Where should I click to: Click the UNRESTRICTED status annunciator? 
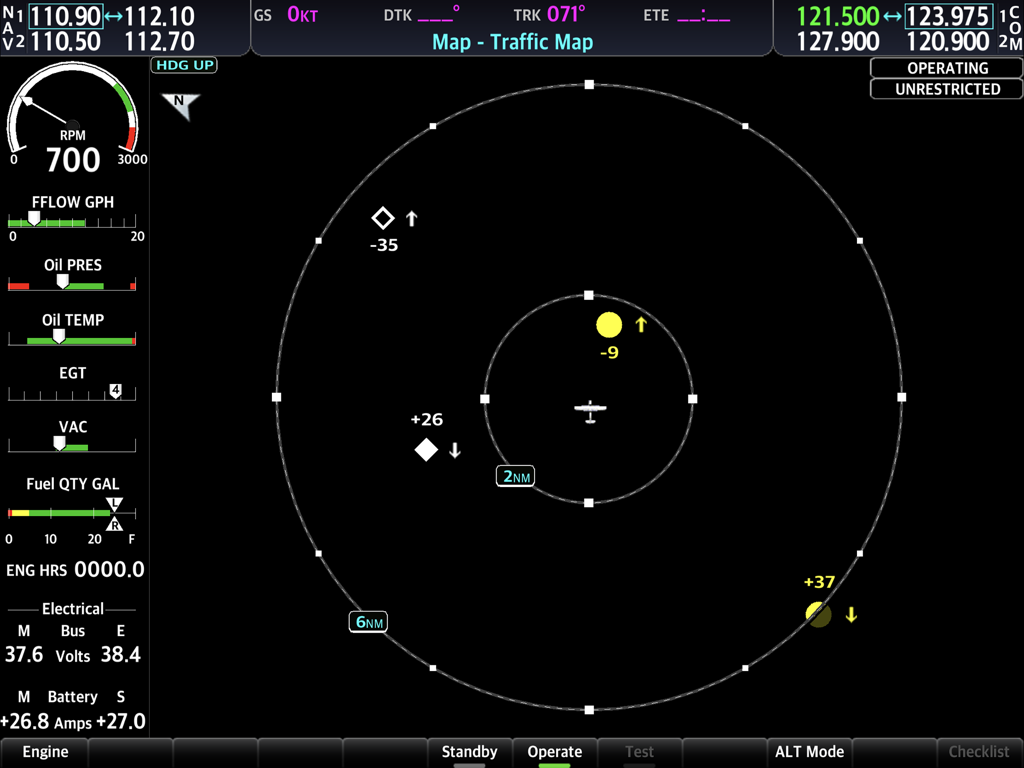click(x=945, y=89)
